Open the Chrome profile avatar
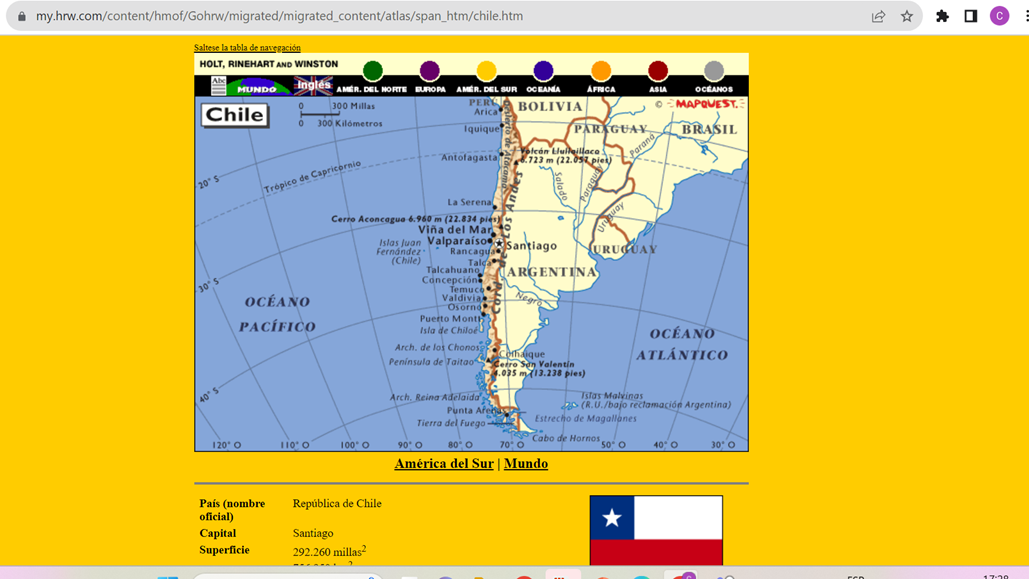 (999, 16)
